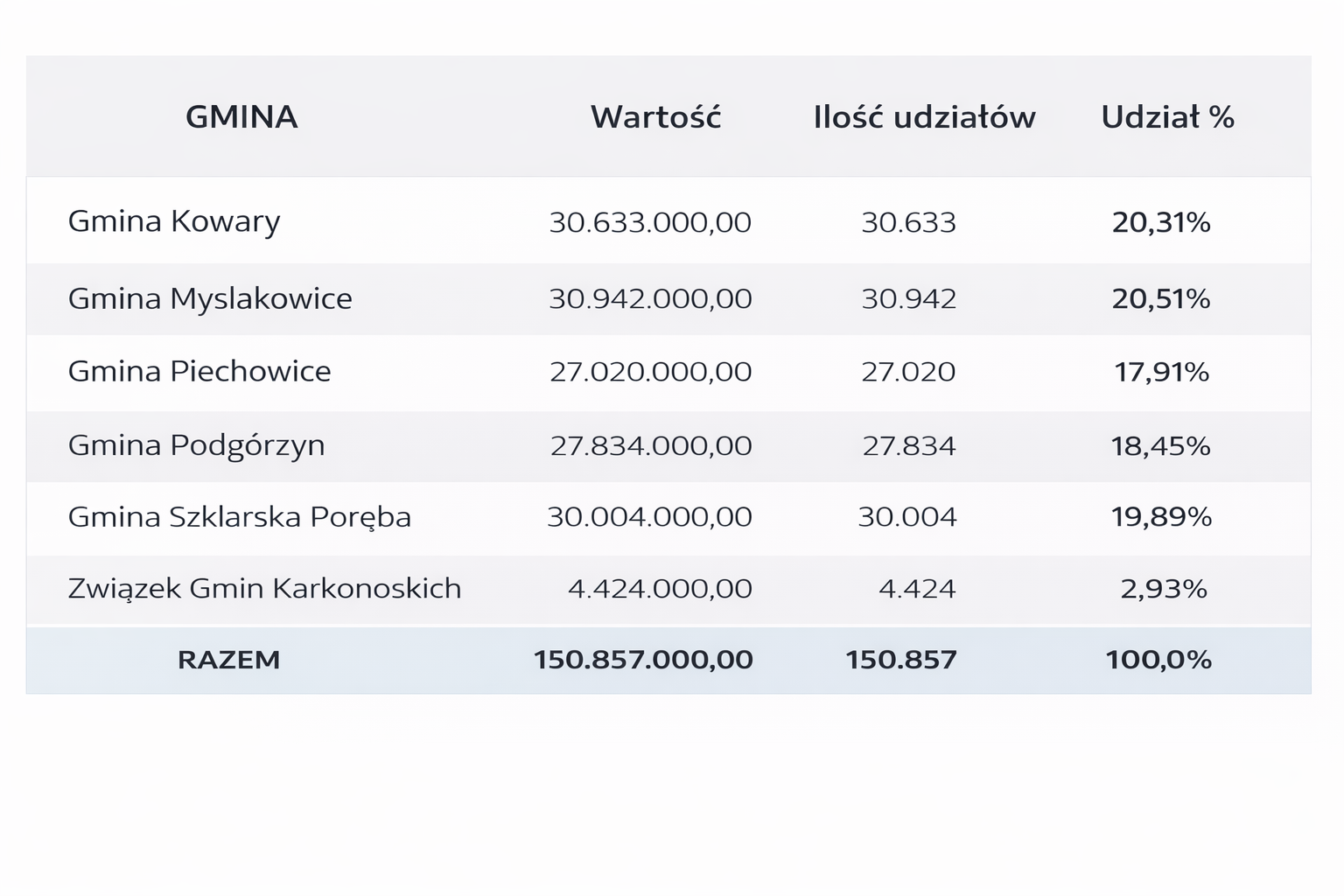1344x896 pixels.
Task: Select the value 30.633.000,00
Action: click(x=650, y=222)
